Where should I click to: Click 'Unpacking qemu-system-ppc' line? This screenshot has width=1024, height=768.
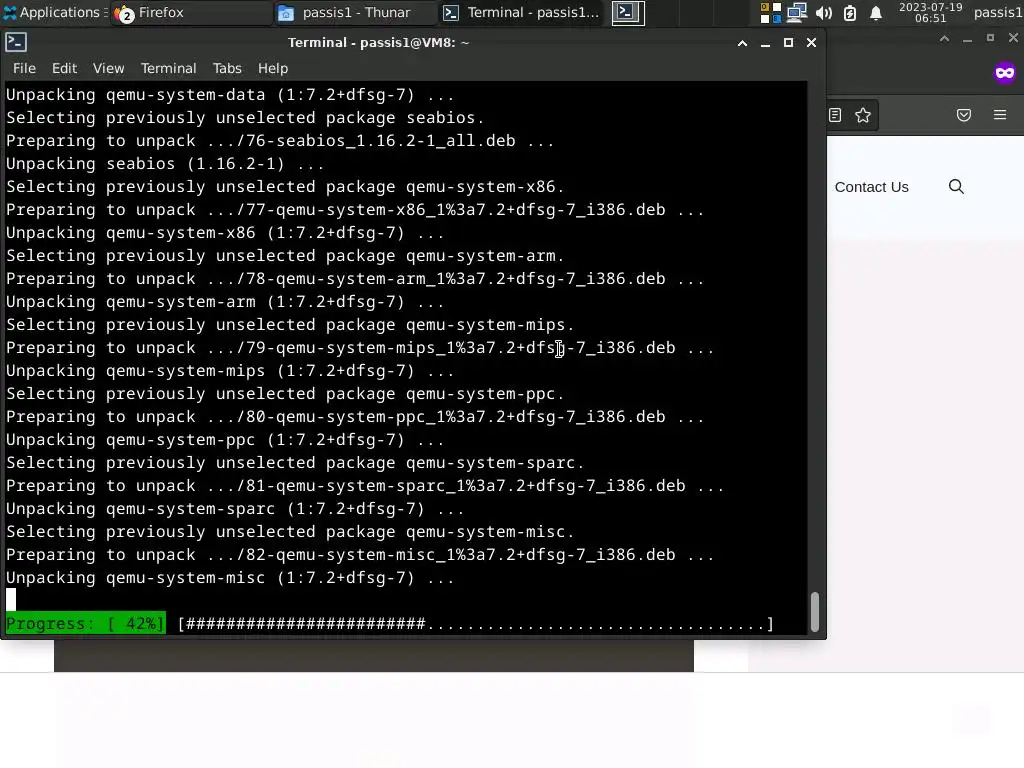click(x=225, y=440)
